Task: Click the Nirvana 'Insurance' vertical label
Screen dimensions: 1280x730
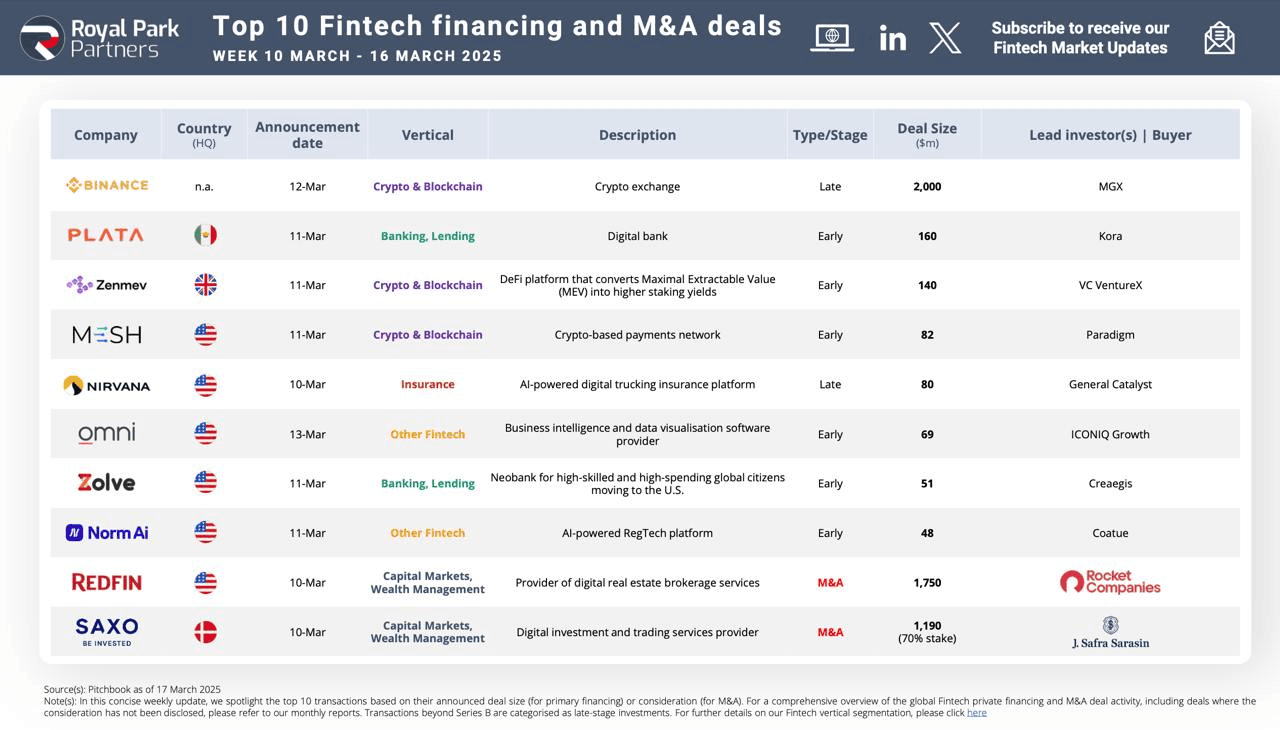Action: pyautogui.click(x=427, y=384)
